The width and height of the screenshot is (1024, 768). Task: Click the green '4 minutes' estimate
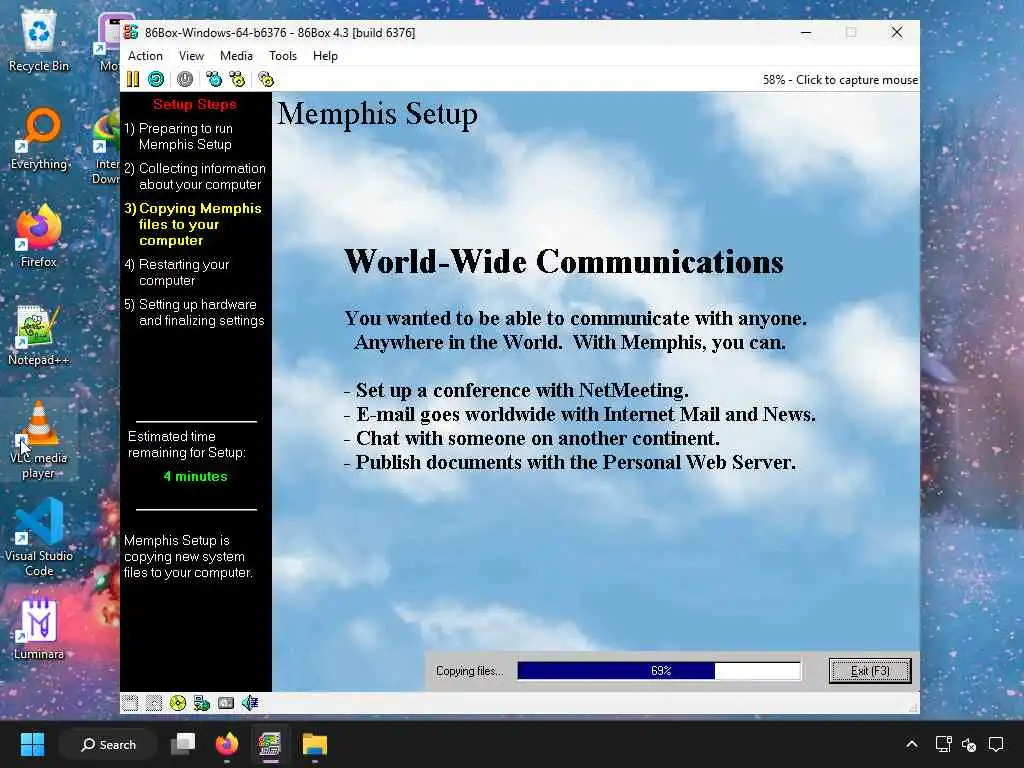coord(195,477)
